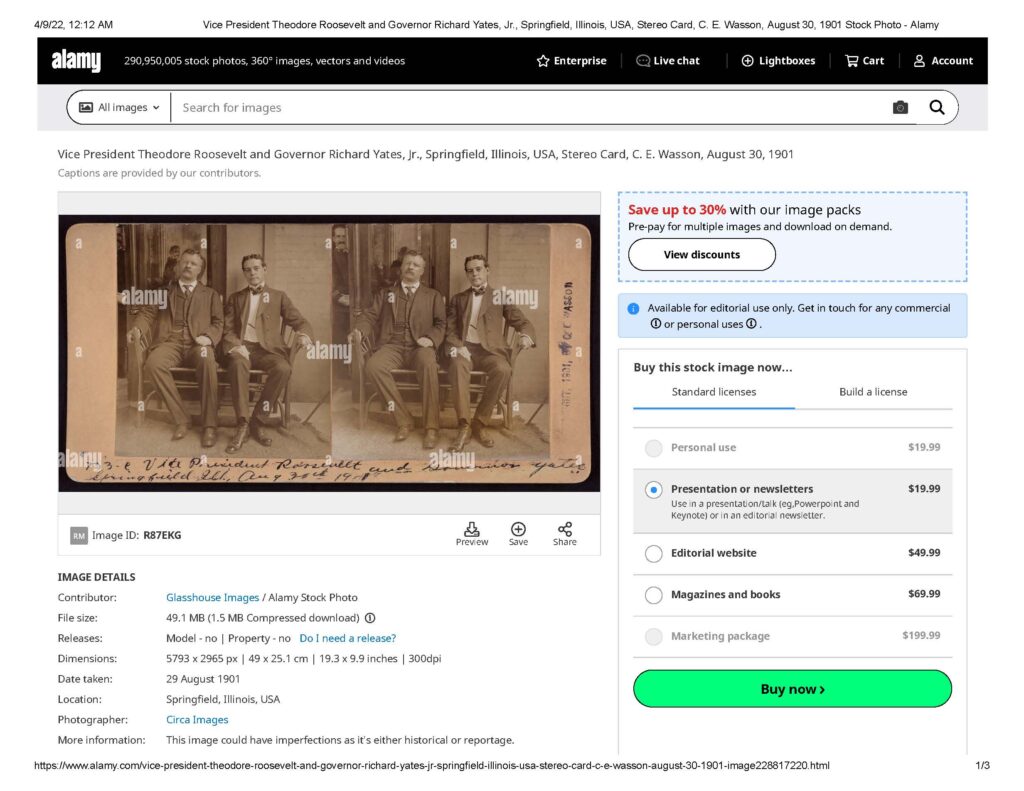The width and height of the screenshot is (1024, 791).
Task: Click info icon beside file size
Action: pyautogui.click(x=370, y=618)
